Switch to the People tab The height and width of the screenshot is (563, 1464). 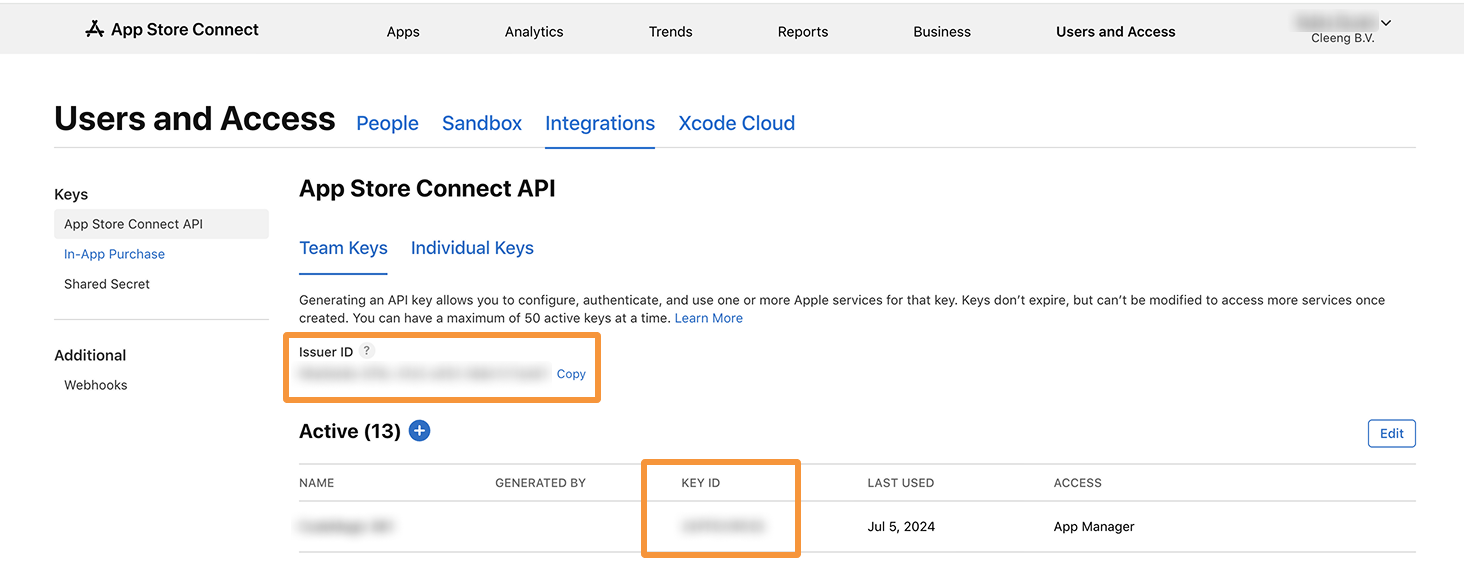(387, 123)
